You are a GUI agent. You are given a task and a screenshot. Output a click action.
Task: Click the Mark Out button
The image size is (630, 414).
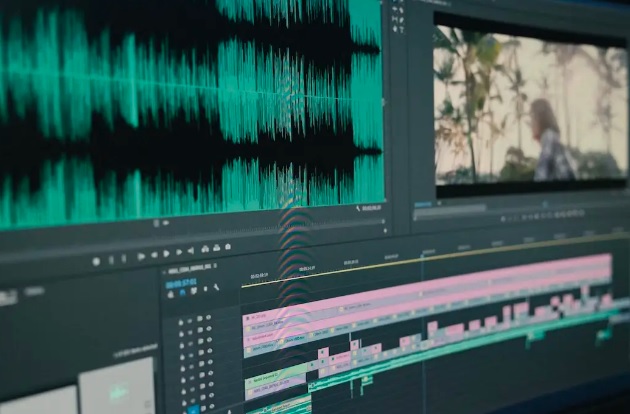(x=124, y=258)
